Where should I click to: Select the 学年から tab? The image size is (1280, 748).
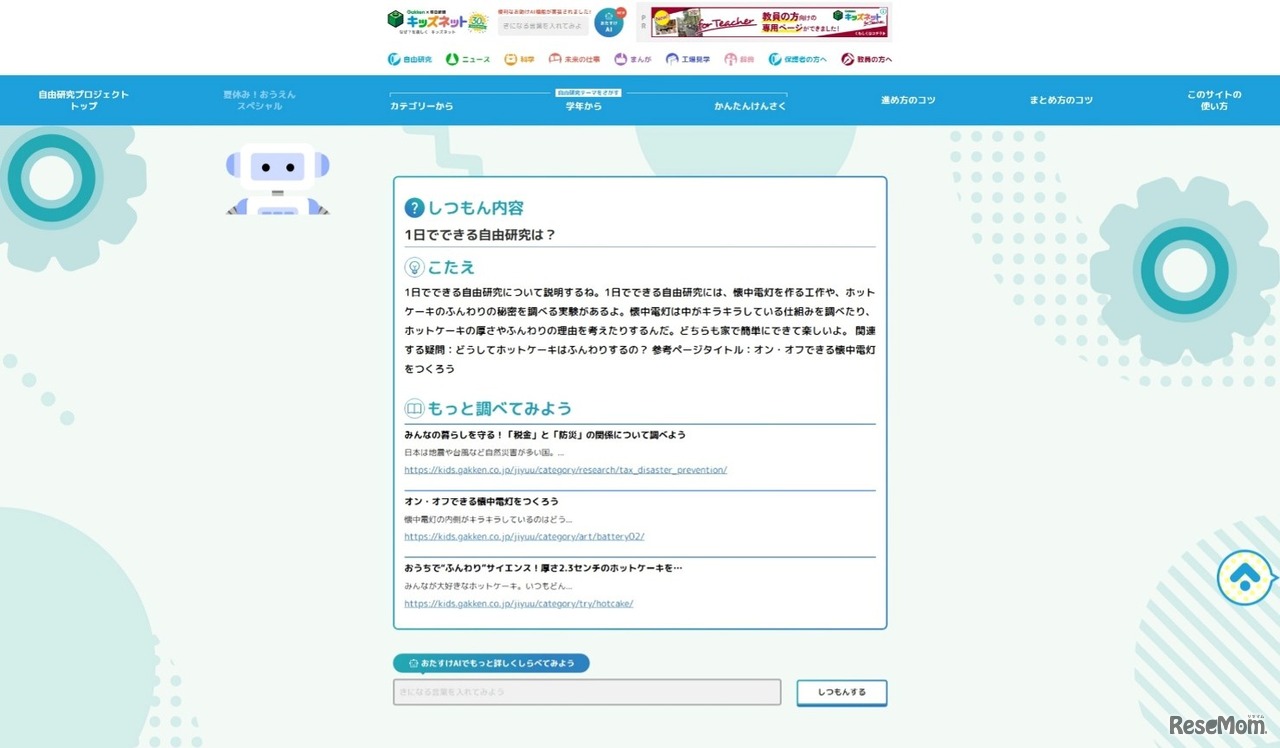pos(584,106)
